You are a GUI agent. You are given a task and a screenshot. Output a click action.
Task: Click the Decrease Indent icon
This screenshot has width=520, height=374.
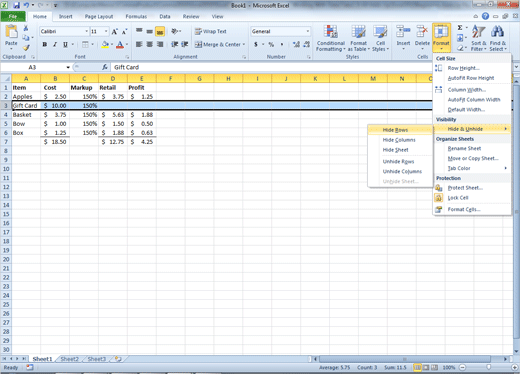(x=174, y=44)
